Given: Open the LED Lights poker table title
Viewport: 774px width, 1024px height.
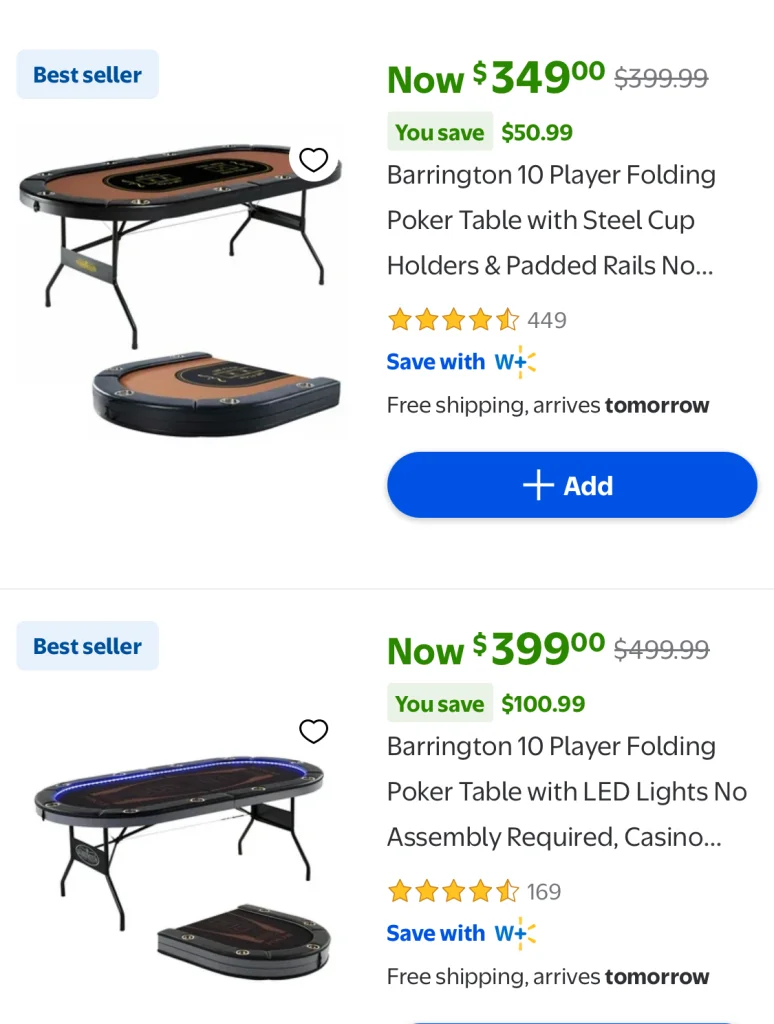Looking at the screenshot, I should (x=566, y=792).
